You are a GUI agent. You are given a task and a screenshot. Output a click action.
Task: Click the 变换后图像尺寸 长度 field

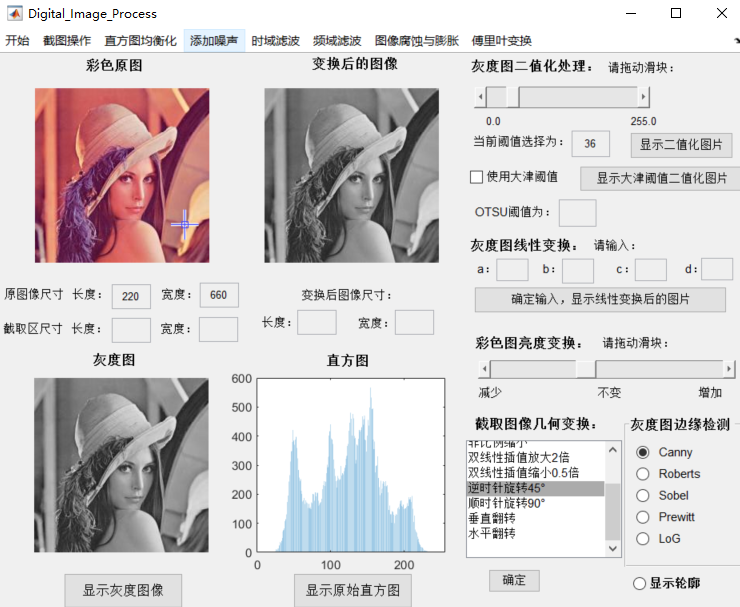317,322
